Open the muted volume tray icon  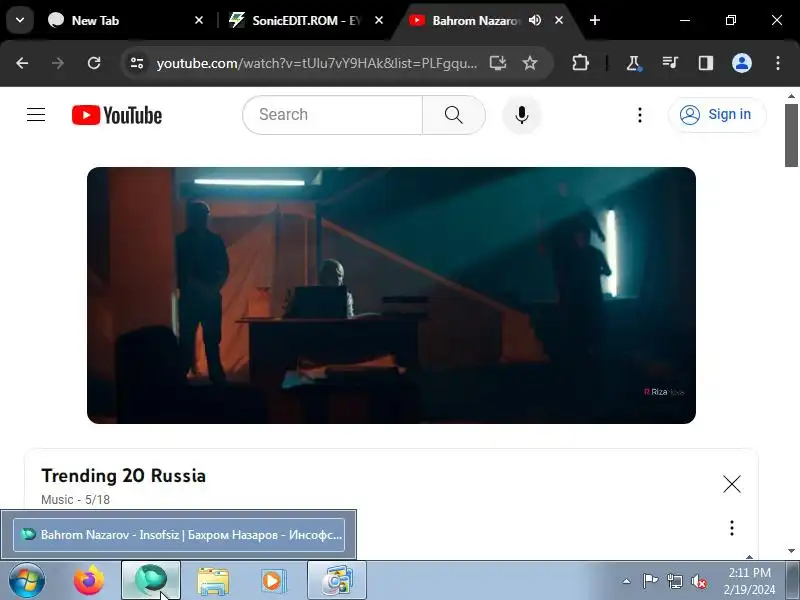pyautogui.click(x=698, y=581)
